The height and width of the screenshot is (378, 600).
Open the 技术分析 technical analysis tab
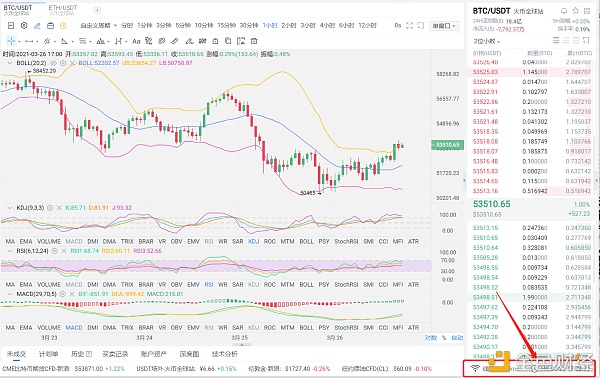[x=224, y=354]
